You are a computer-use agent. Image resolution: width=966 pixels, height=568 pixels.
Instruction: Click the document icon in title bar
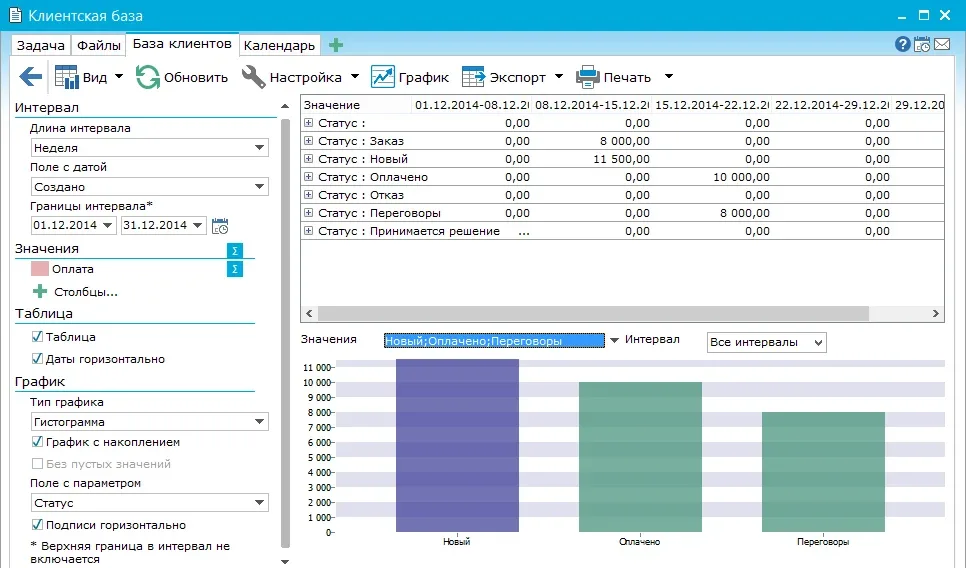point(15,15)
